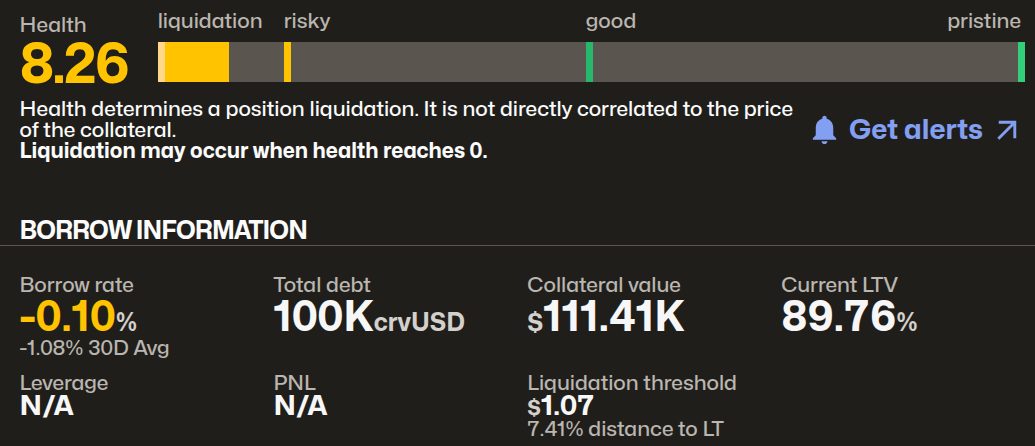Click the Leverage N/A value
The height and width of the screenshot is (446, 1035).
(x=47, y=405)
